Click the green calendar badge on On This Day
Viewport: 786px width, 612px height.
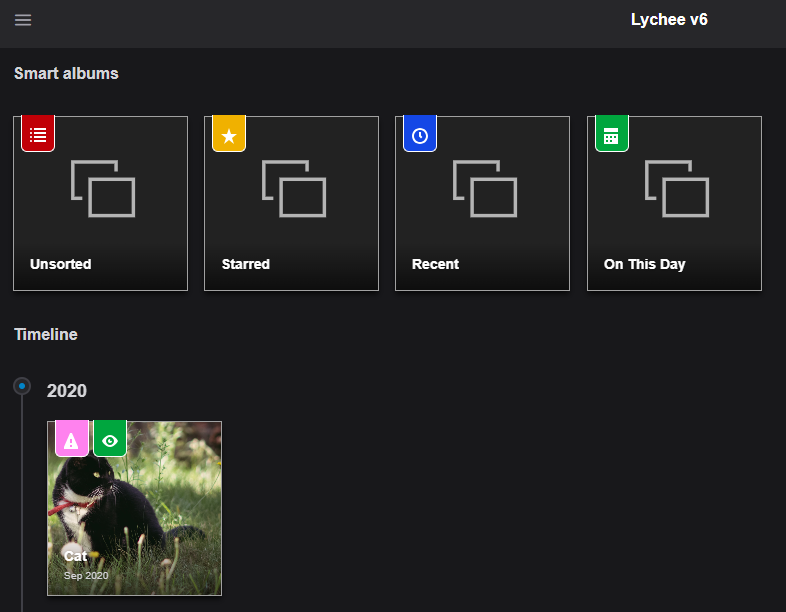tap(612, 135)
